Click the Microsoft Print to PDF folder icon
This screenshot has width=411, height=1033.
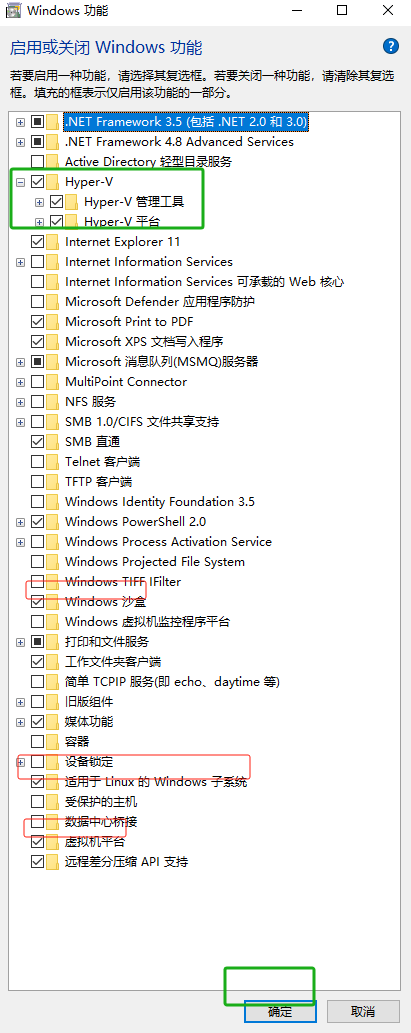(53, 321)
